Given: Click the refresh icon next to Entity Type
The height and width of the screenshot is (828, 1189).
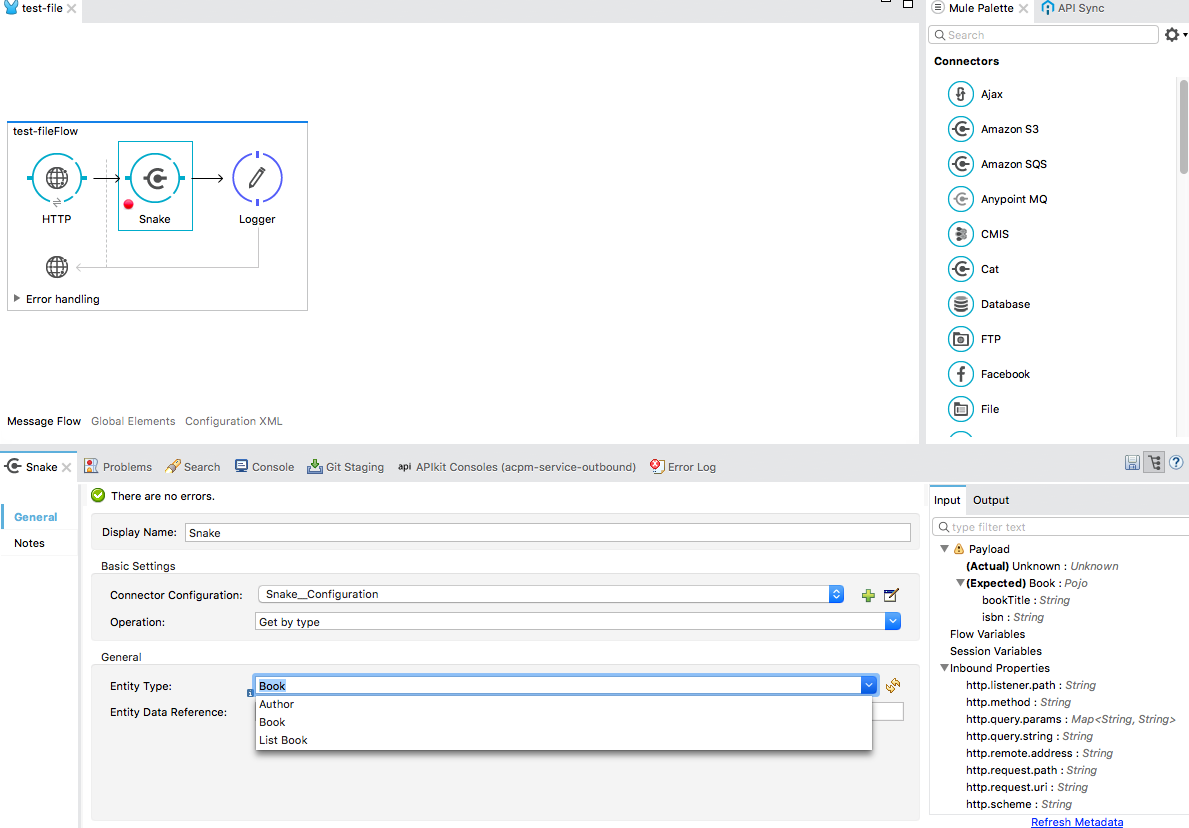Looking at the screenshot, I should tap(893, 685).
